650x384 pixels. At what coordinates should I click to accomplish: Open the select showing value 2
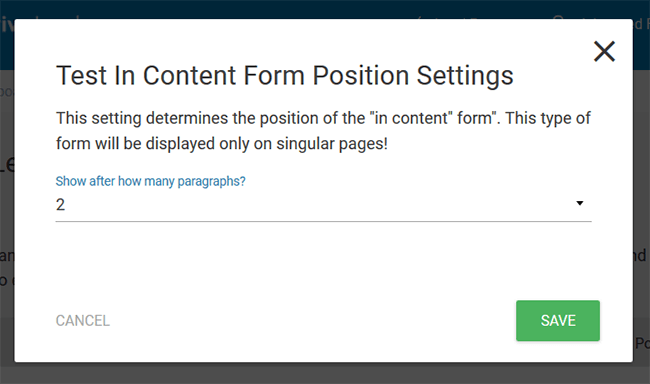(x=323, y=204)
